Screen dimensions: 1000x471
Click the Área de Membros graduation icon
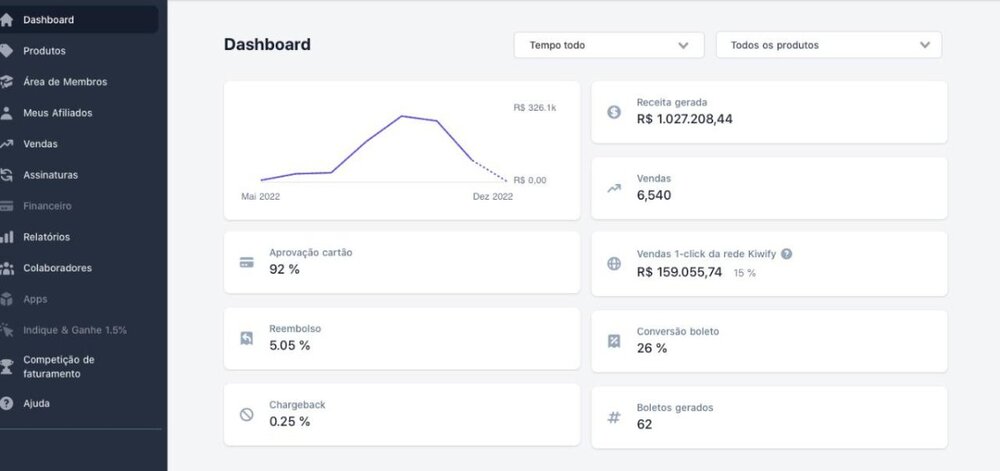click(6, 82)
